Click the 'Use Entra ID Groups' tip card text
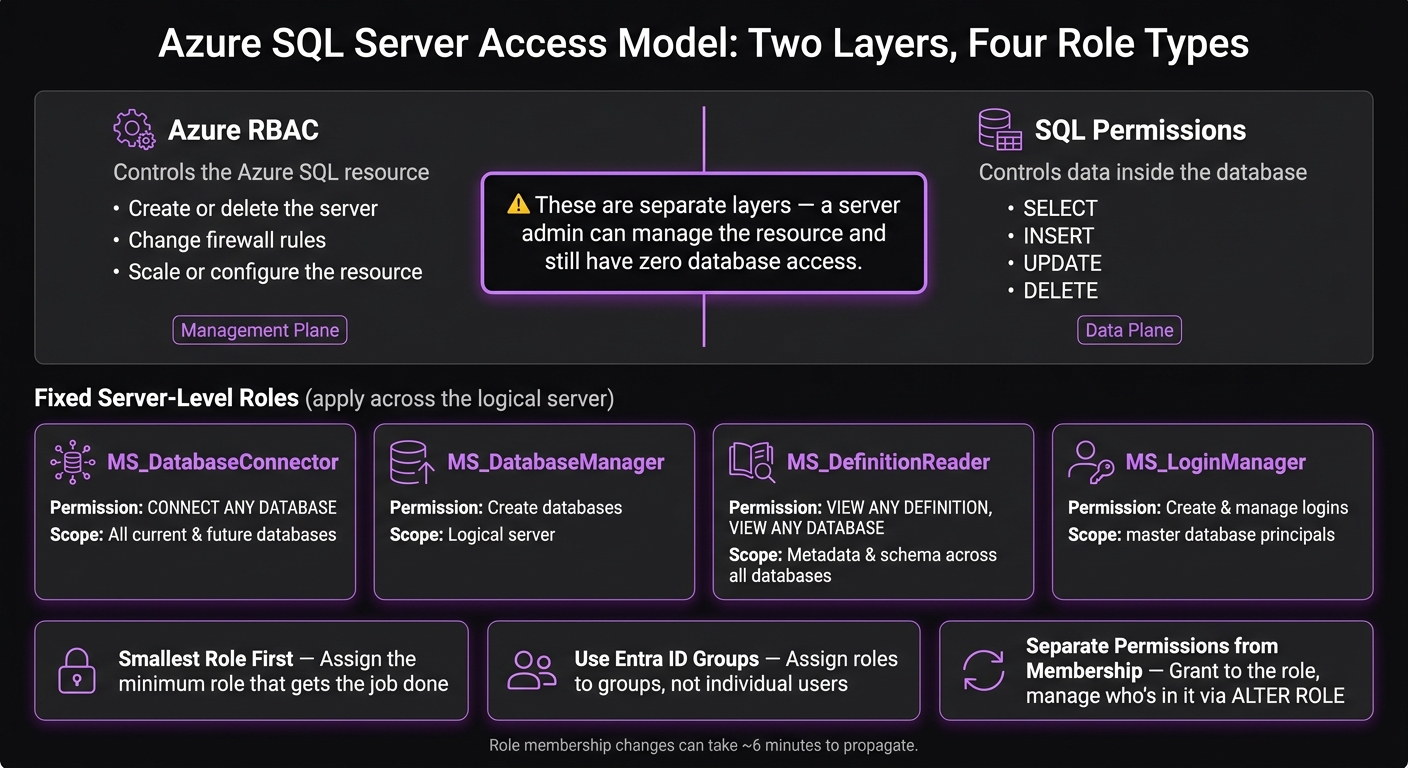The height and width of the screenshot is (768, 1408). (736, 671)
